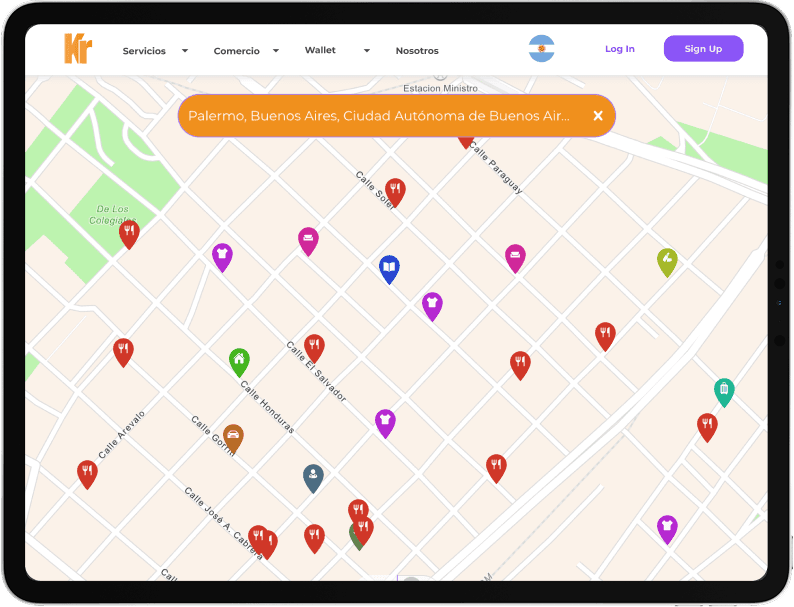Select the blue book map pin

(389, 267)
